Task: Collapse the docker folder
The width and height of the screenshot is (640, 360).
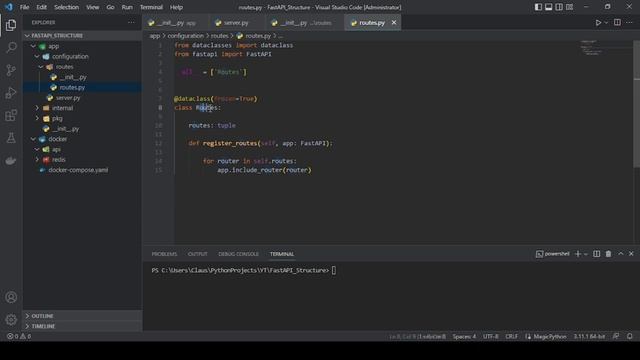Action: (82, 139)
